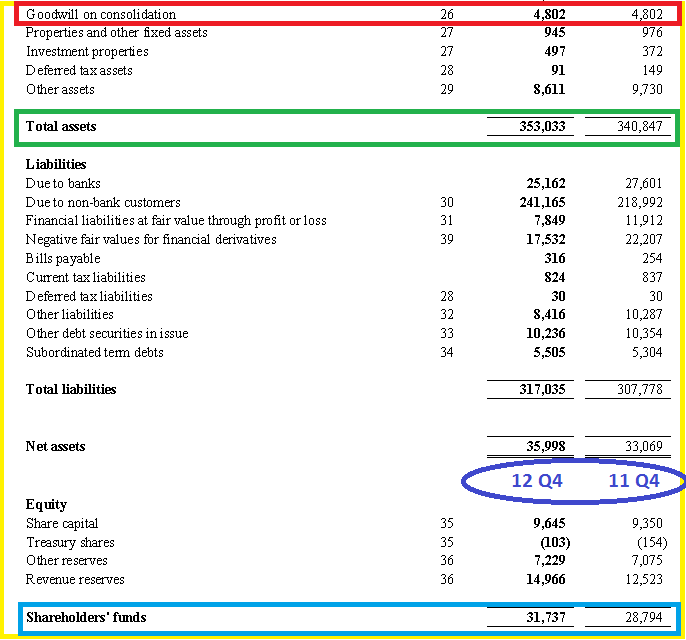Image resolution: width=686 pixels, height=640 pixels.
Task: Click the Shareholders' funds row label
Action: 86,617
